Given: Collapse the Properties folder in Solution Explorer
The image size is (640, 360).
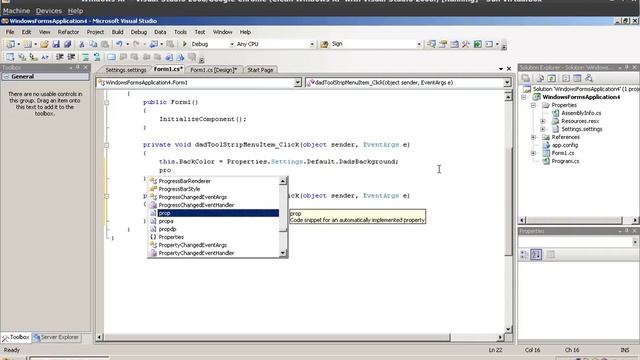Looking at the screenshot, I should click(x=533, y=105).
